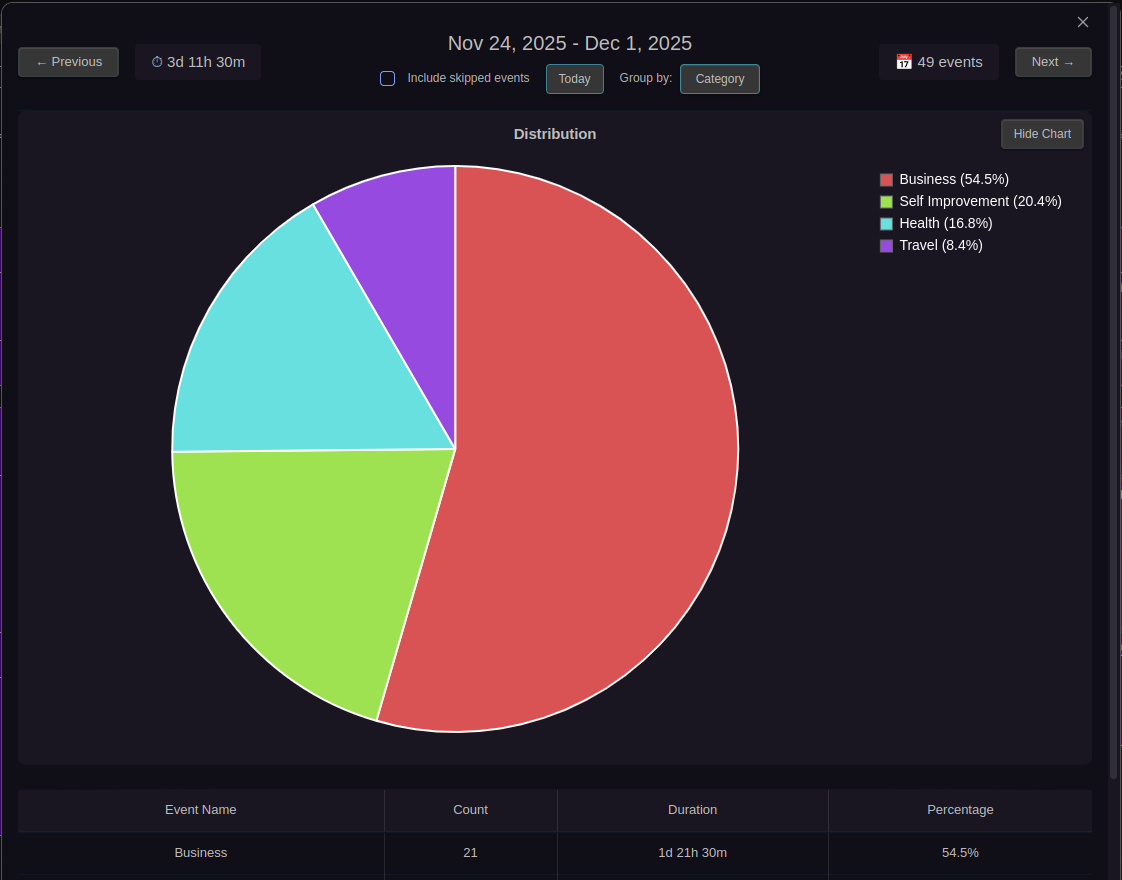
Task: Click Previous to view the prior week
Action: tap(68, 61)
